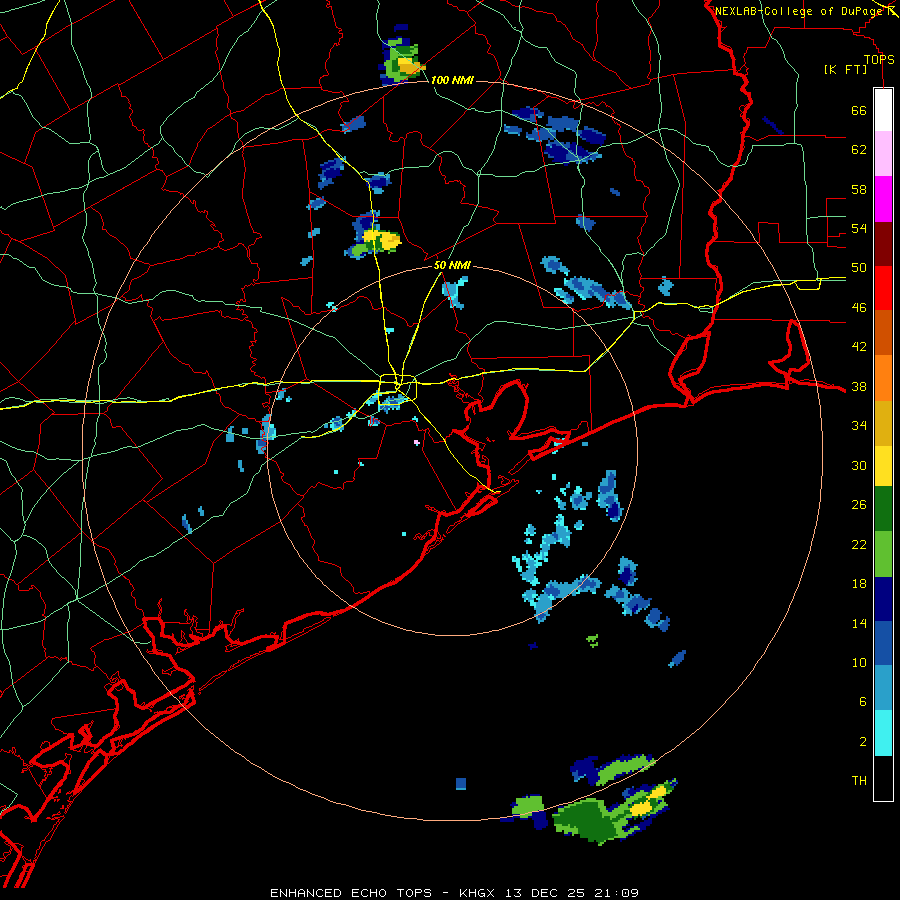The height and width of the screenshot is (900, 900).
Task: Pick the magenta legend color swatch
Action: click(x=883, y=199)
